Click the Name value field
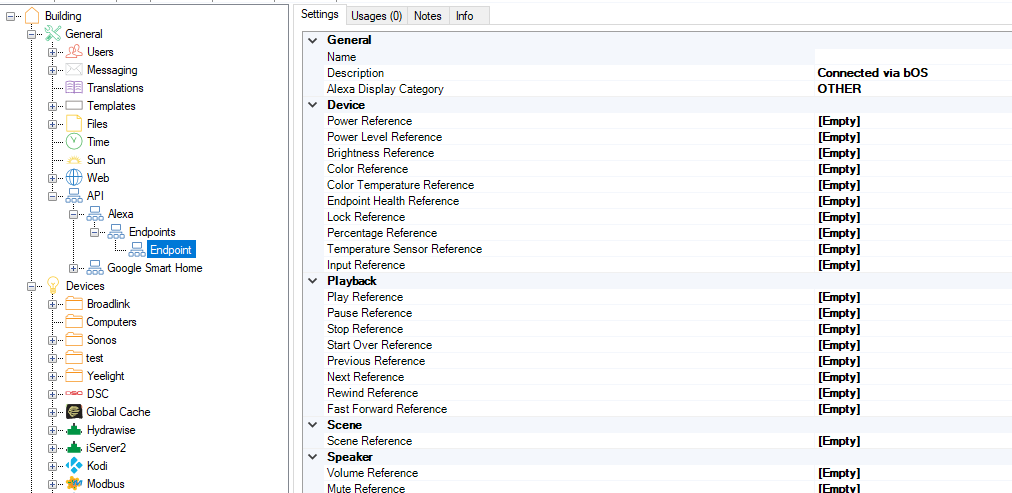The image size is (1012, 493). tap(912, 57)
